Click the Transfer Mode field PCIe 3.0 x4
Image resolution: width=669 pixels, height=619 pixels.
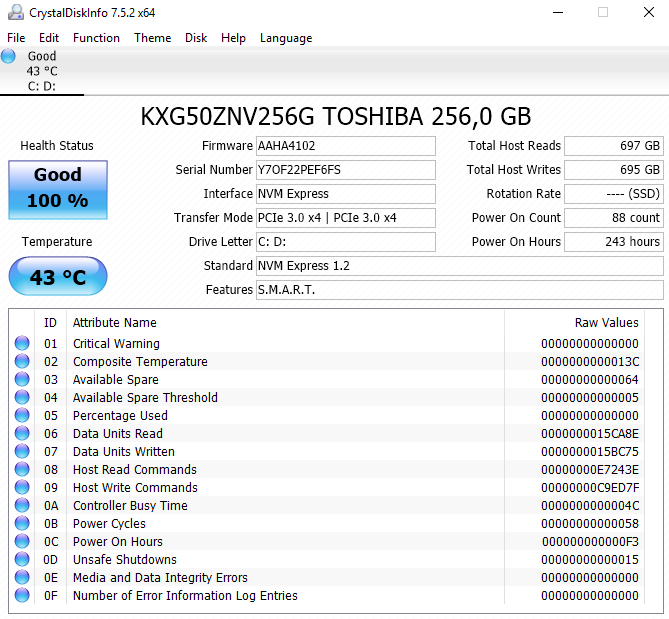(x=346, y=218)
